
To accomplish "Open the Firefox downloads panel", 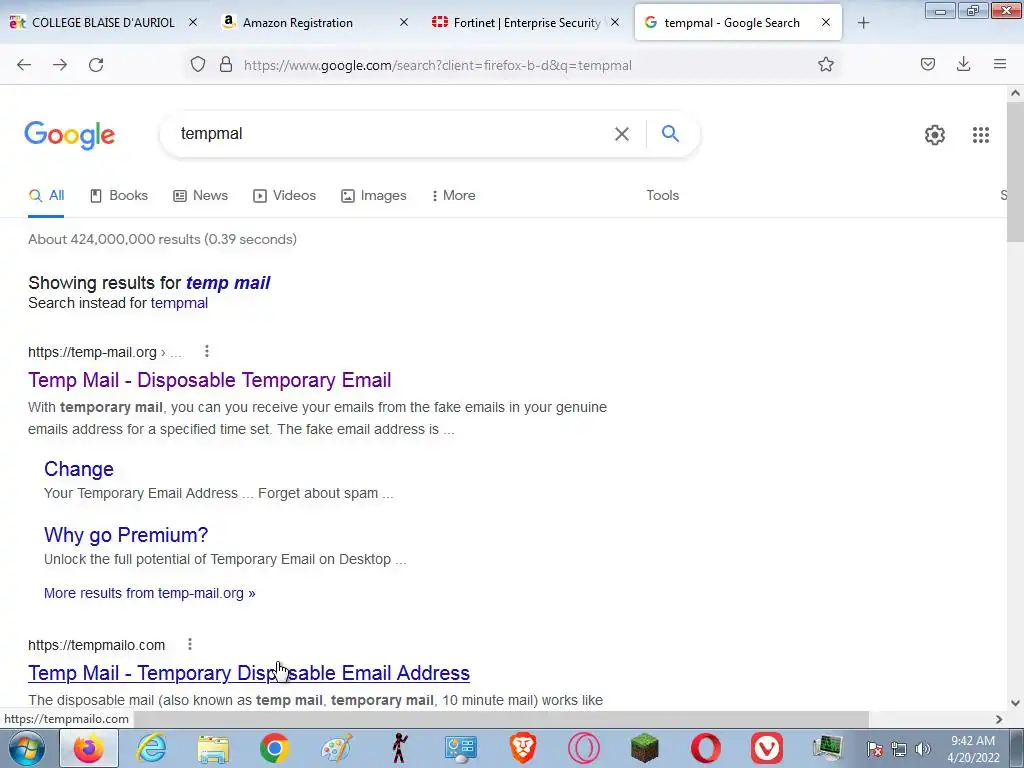I will click(963, 64).
